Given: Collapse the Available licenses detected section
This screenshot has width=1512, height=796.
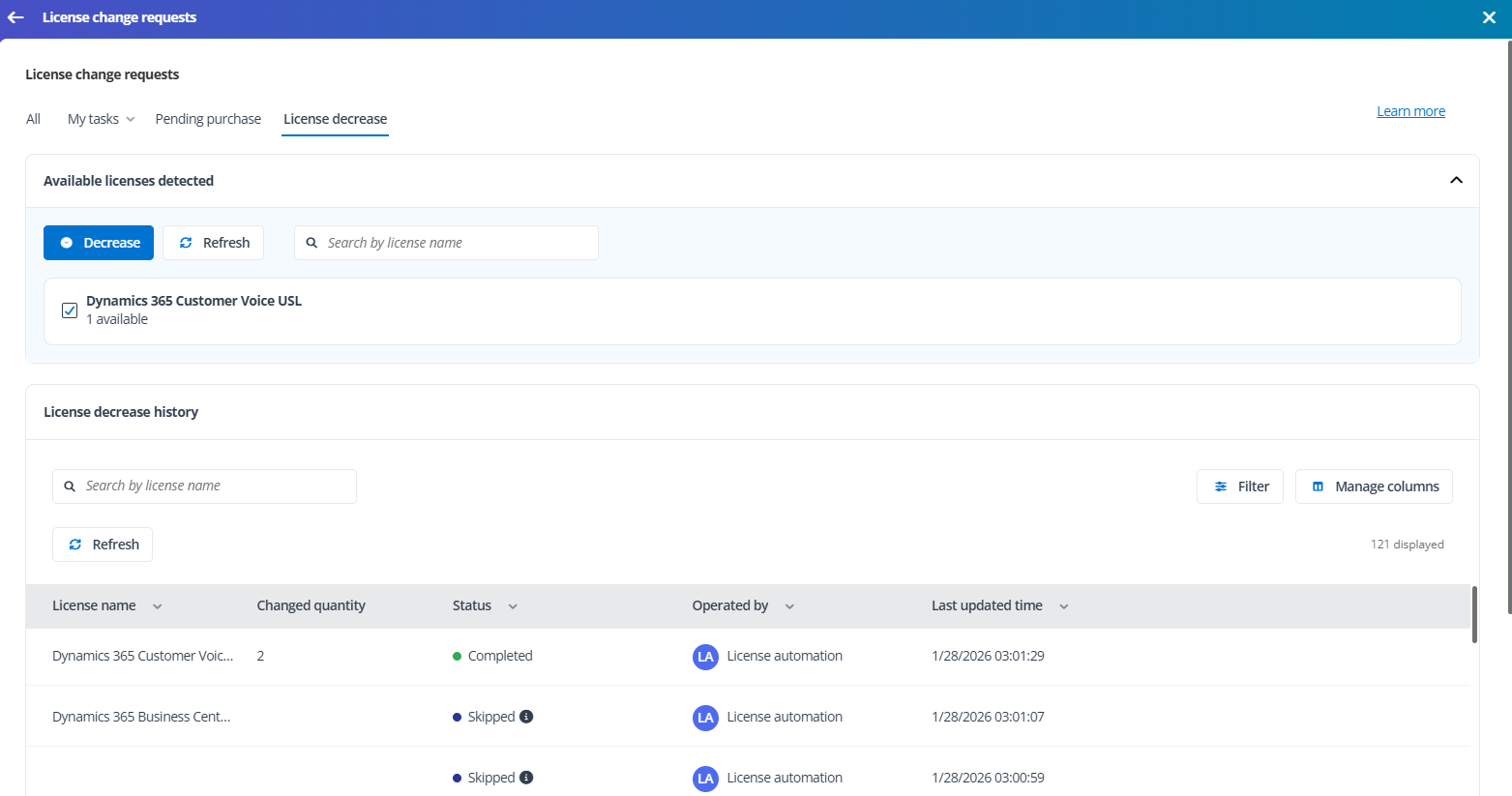Looking at the screenshot, I should click(1456, 181).
